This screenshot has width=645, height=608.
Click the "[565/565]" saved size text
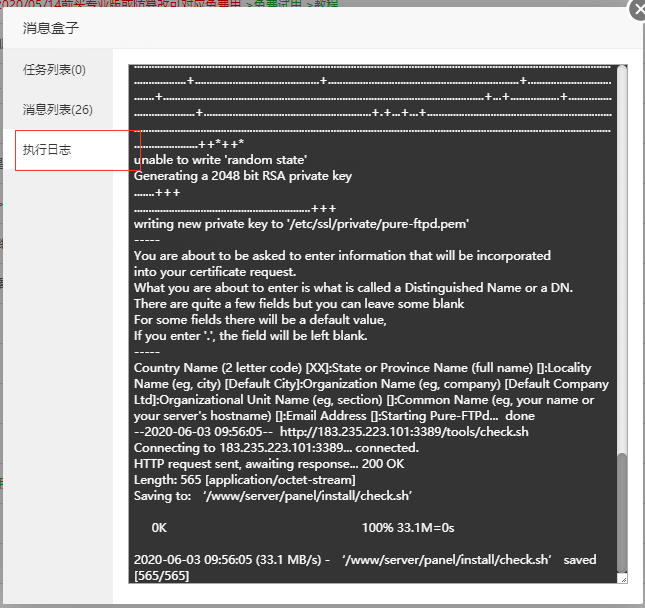point(162,576)
